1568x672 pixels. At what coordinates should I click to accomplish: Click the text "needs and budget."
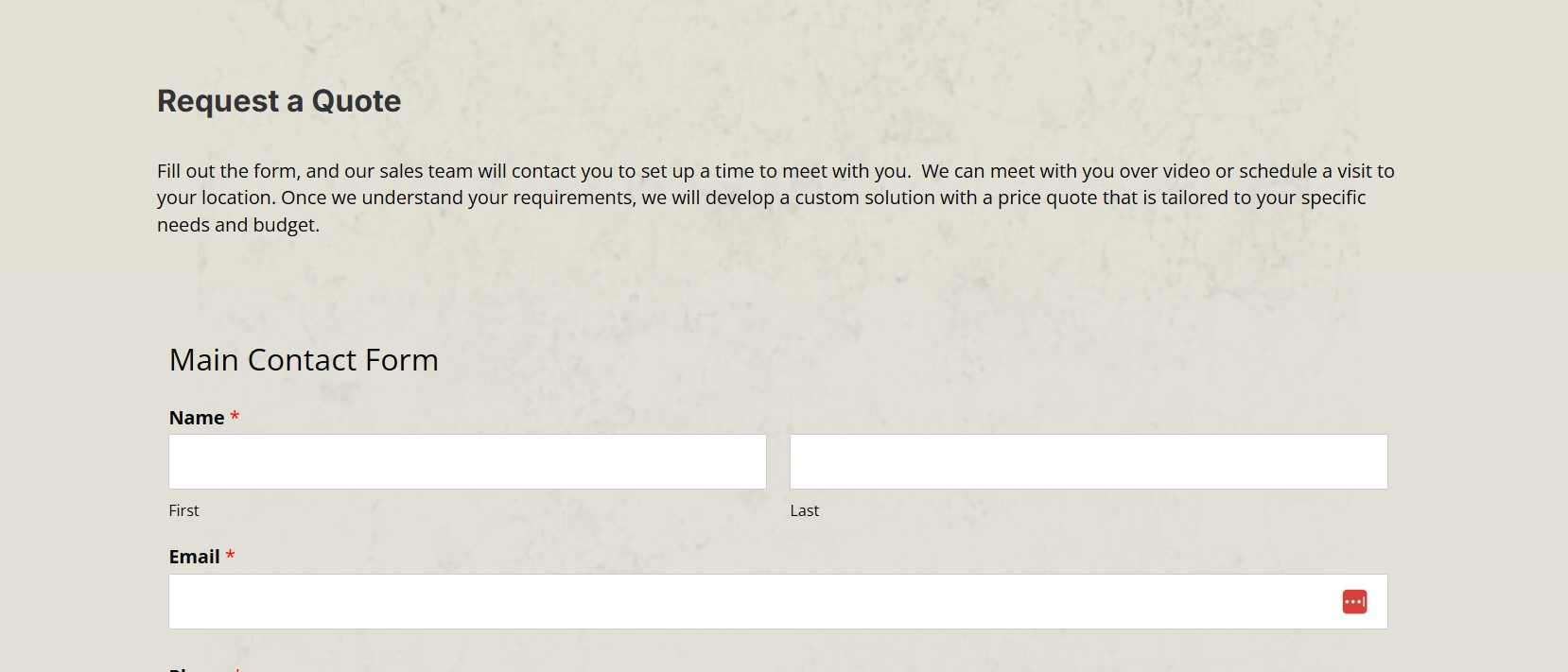(238, 225)
